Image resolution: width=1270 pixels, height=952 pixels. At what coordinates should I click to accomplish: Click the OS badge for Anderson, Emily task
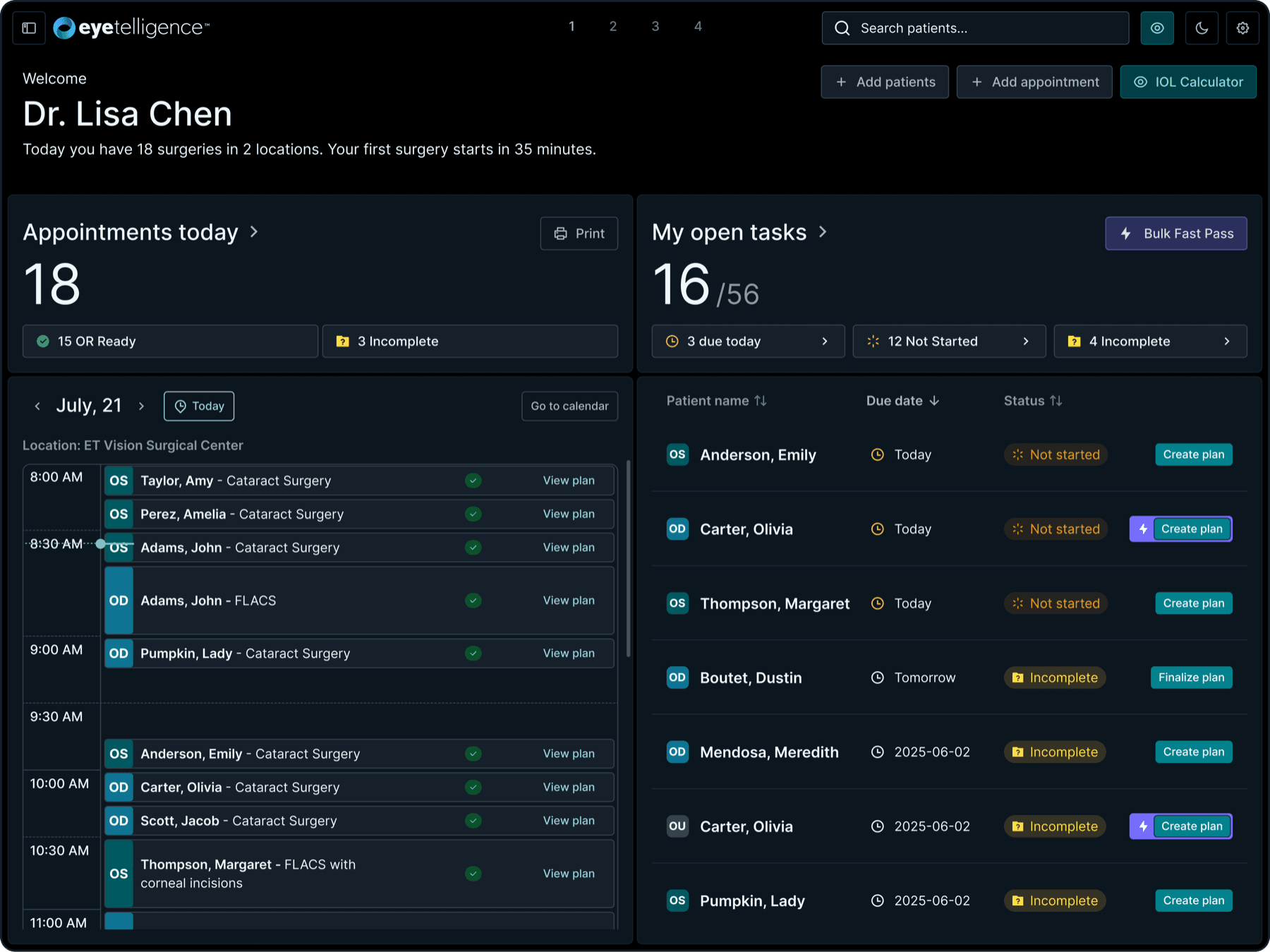(x=677, y=454)
